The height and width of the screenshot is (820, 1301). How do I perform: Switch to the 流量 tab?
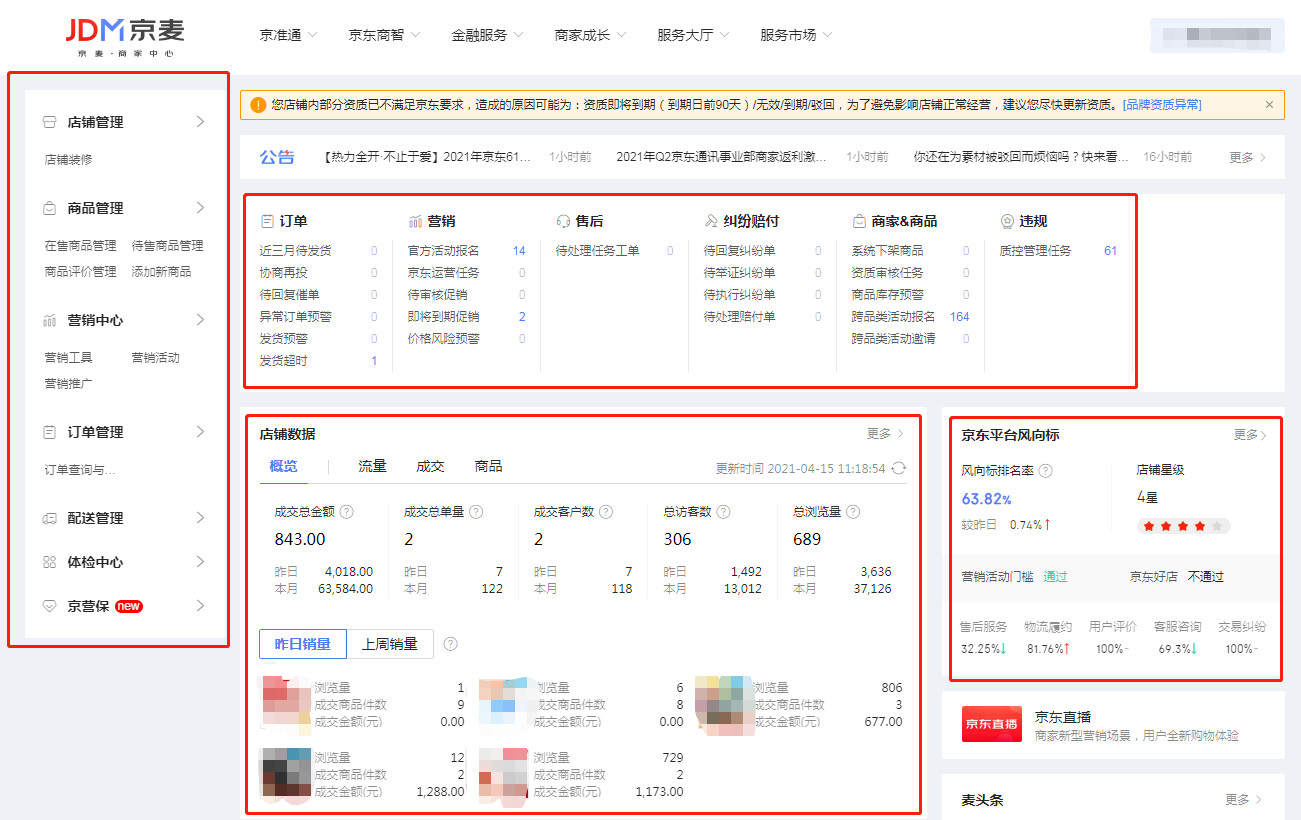point(372,466)
